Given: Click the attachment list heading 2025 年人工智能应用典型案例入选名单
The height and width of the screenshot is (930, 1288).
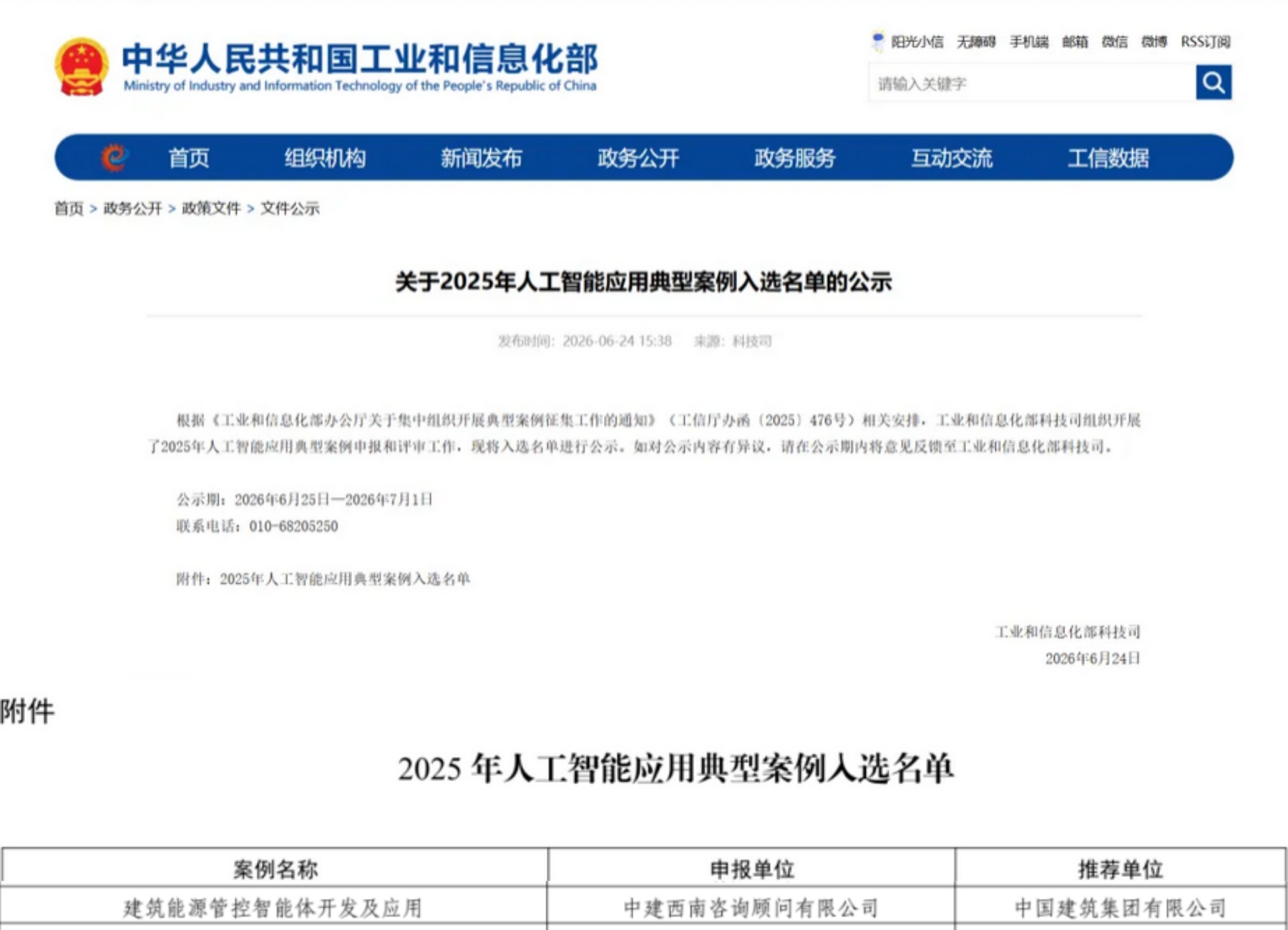Looking at the screenshot, I should [x=675, y=769].
